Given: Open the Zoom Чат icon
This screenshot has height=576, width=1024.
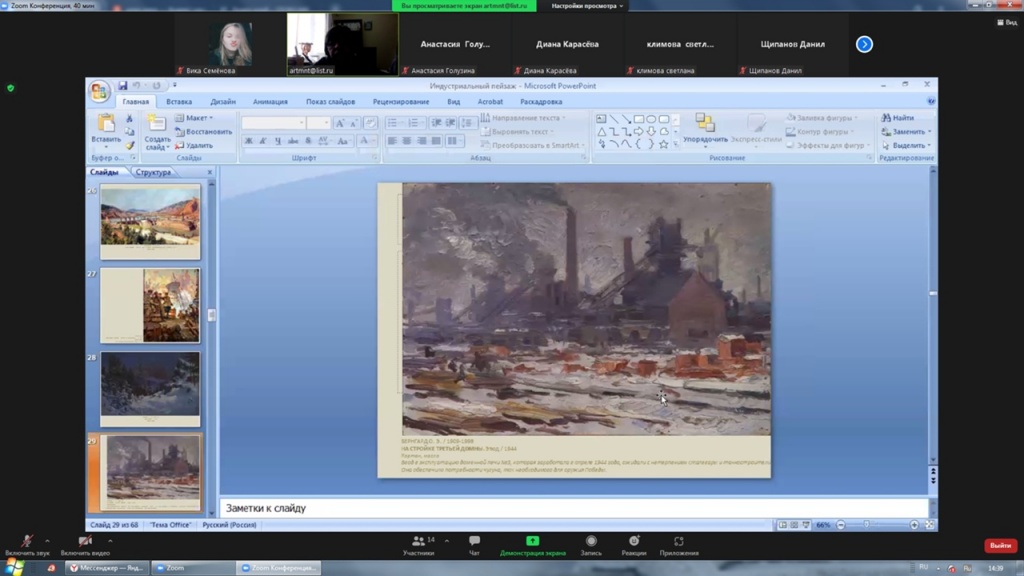Looking at the screenshot, I should 474,542.
